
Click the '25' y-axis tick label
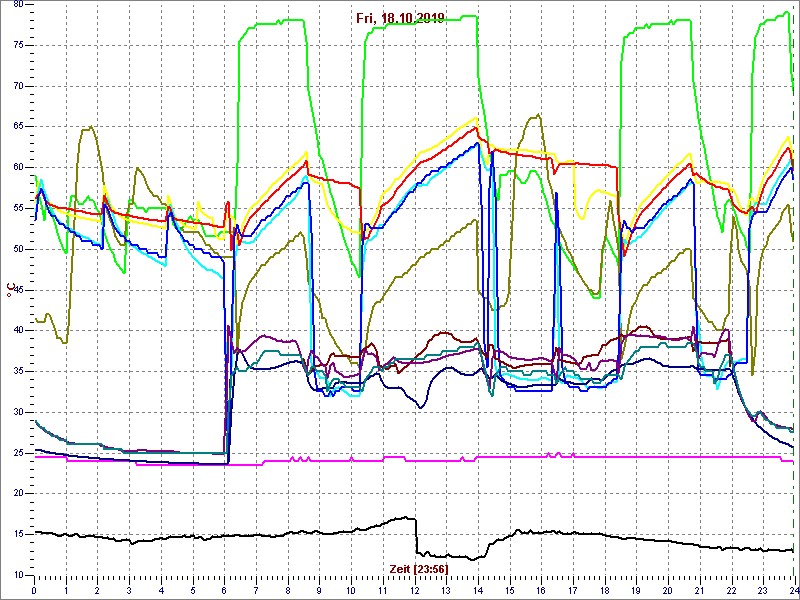point(17,453)
